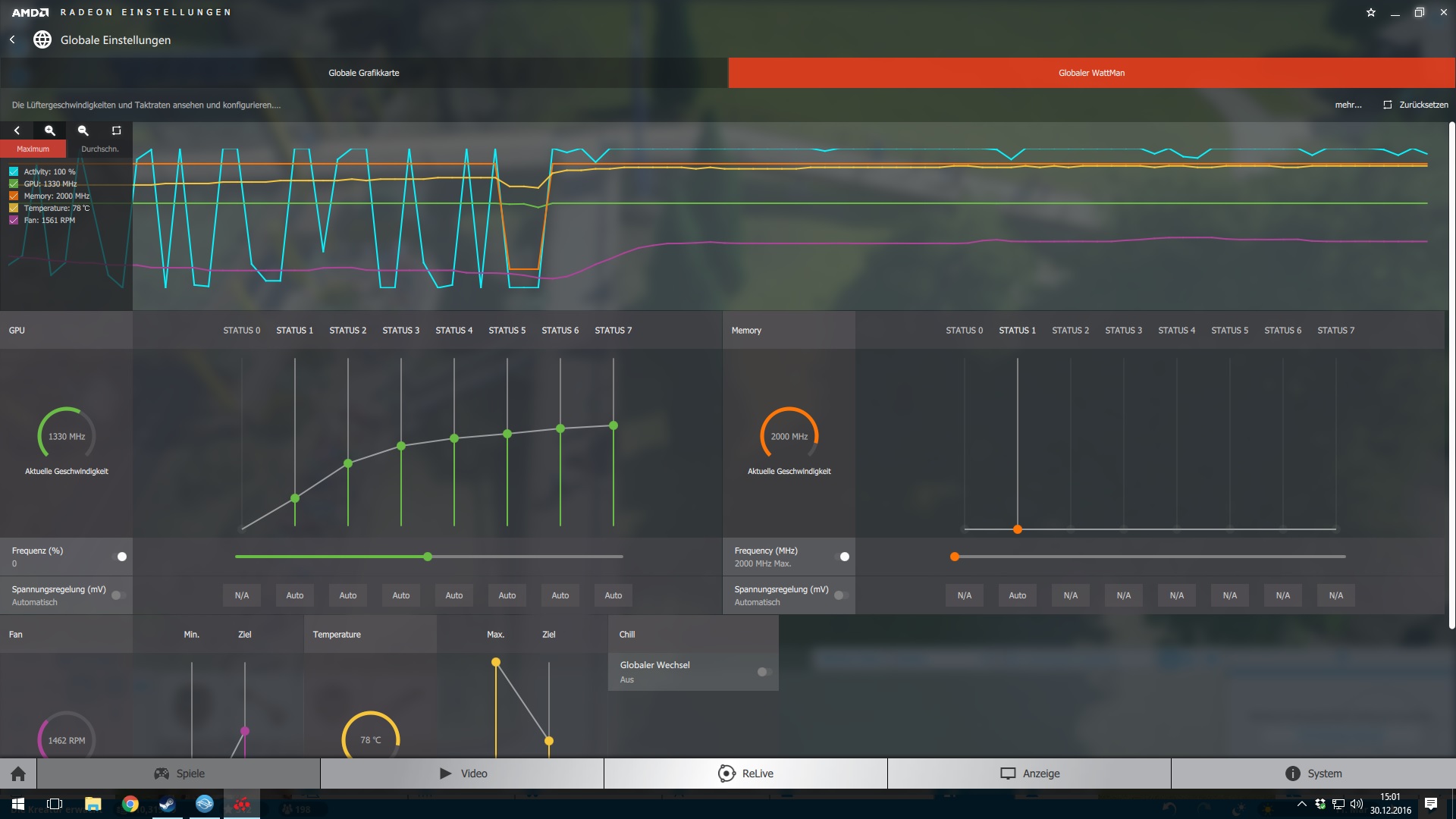Open the ReLive section
1456x819 pixels.
click(745, 773)
